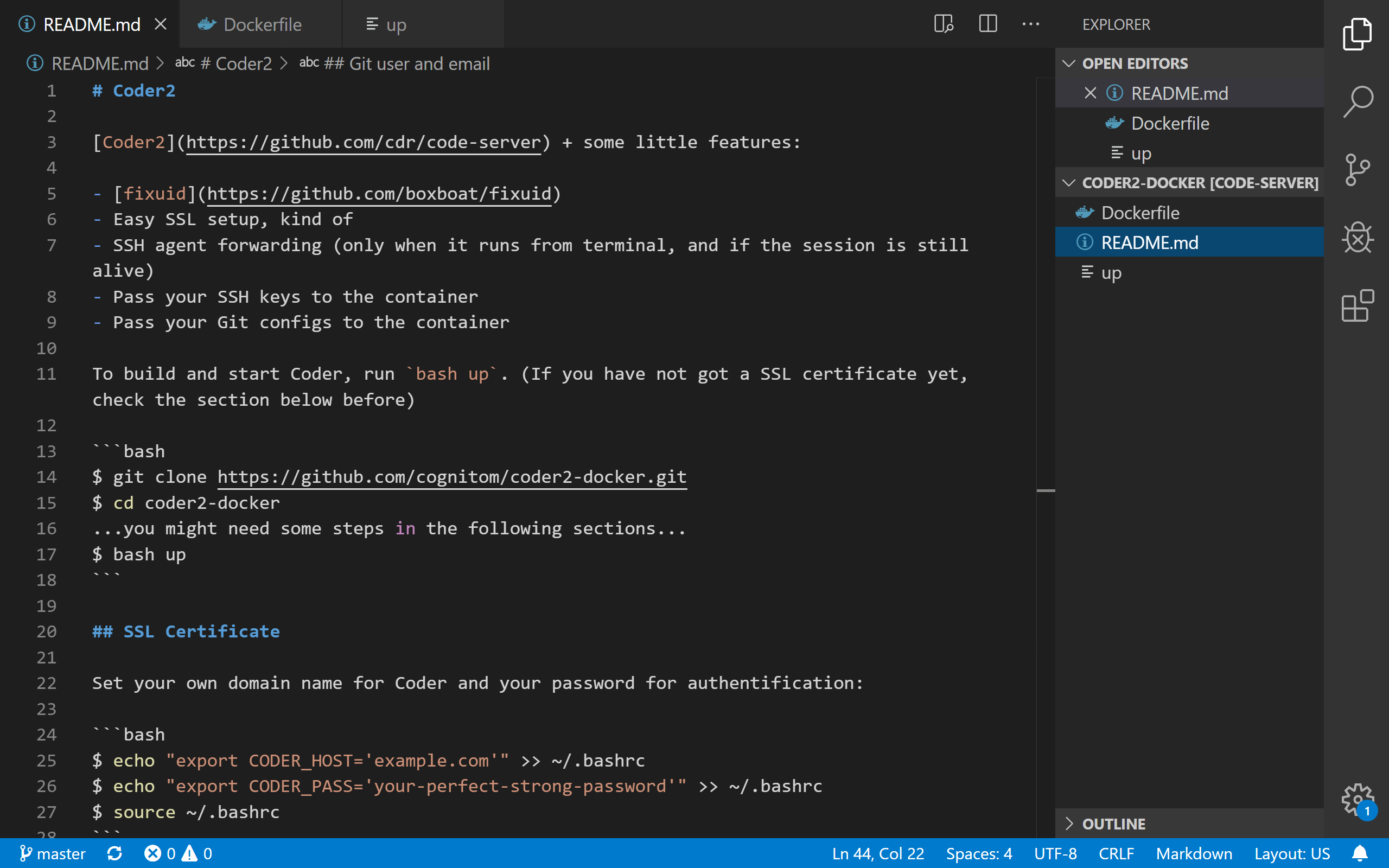Close the README.md tab

[x=161, y=24]
